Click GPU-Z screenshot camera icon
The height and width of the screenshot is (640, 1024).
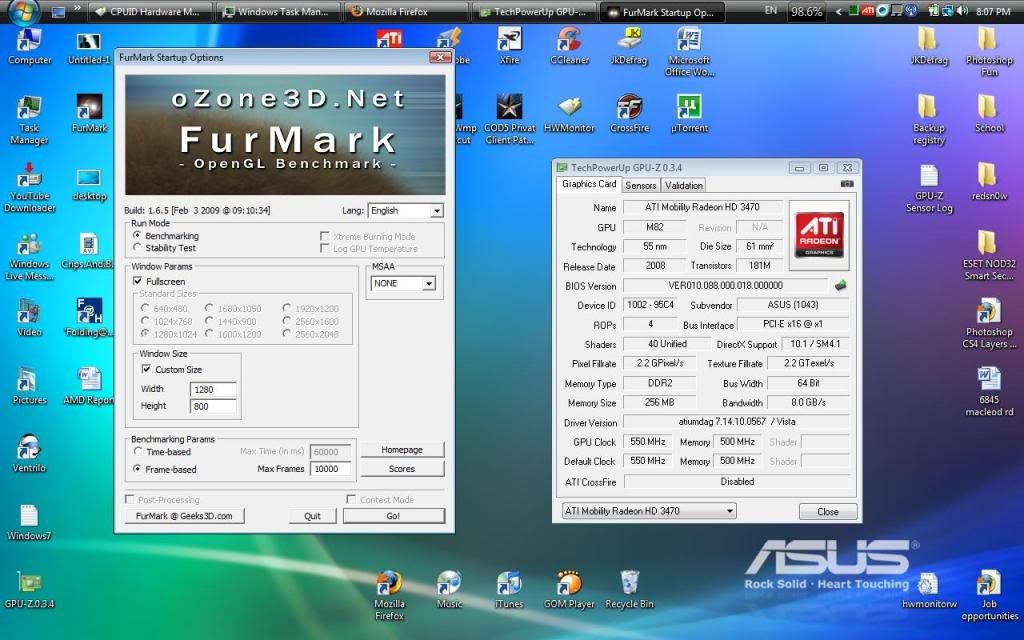pyautogui.click(x=847, y=184)
